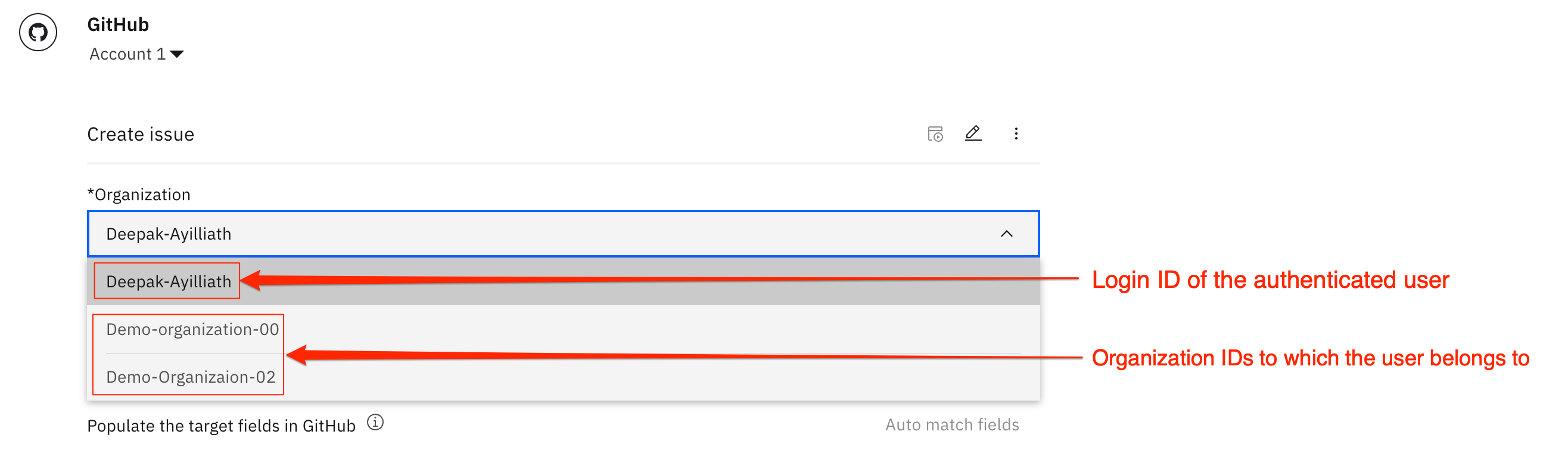The width and height of the screenshot is (1568, 459).
Task: Click the pencil edit icon
Action: (973, 134)
